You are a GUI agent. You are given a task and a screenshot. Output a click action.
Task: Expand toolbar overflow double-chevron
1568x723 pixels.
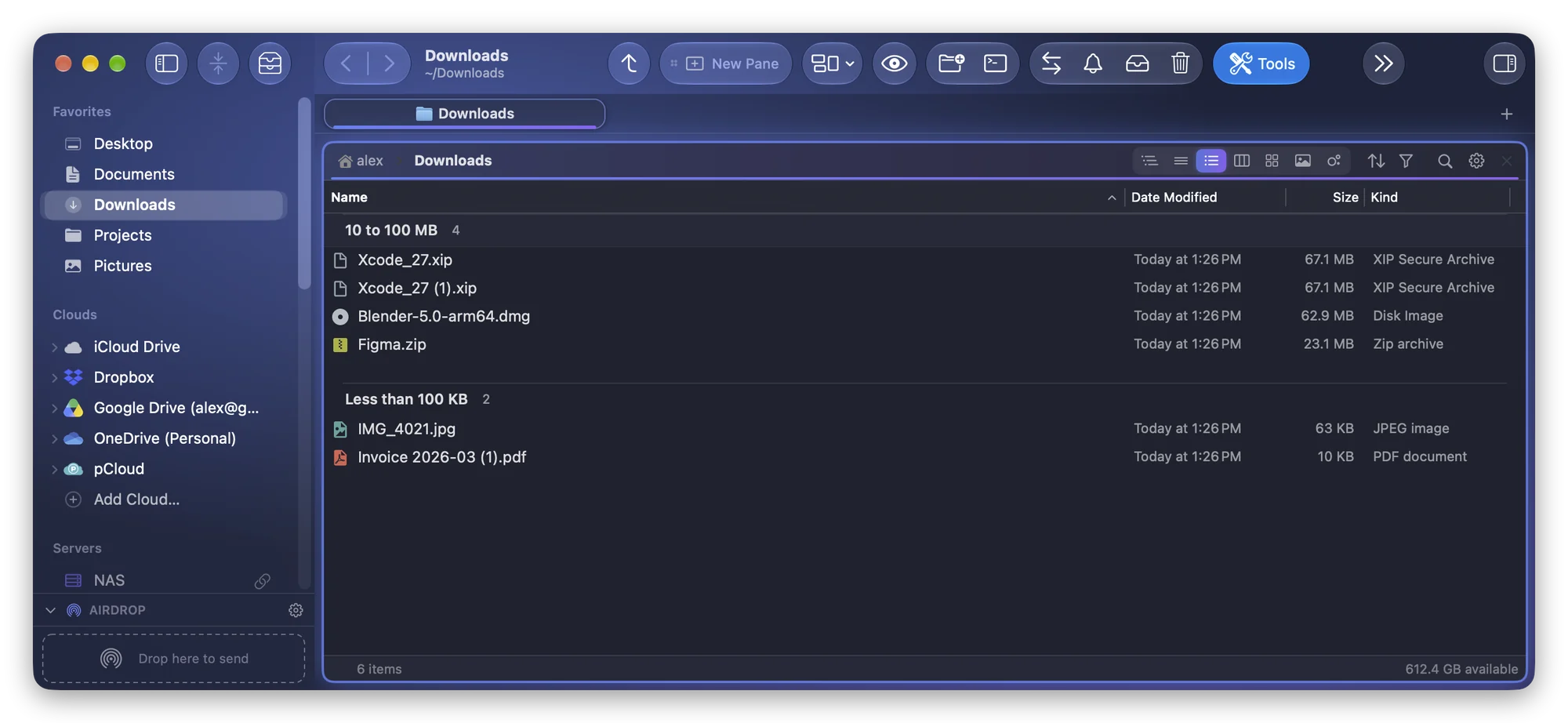[x=1384, y=64]
